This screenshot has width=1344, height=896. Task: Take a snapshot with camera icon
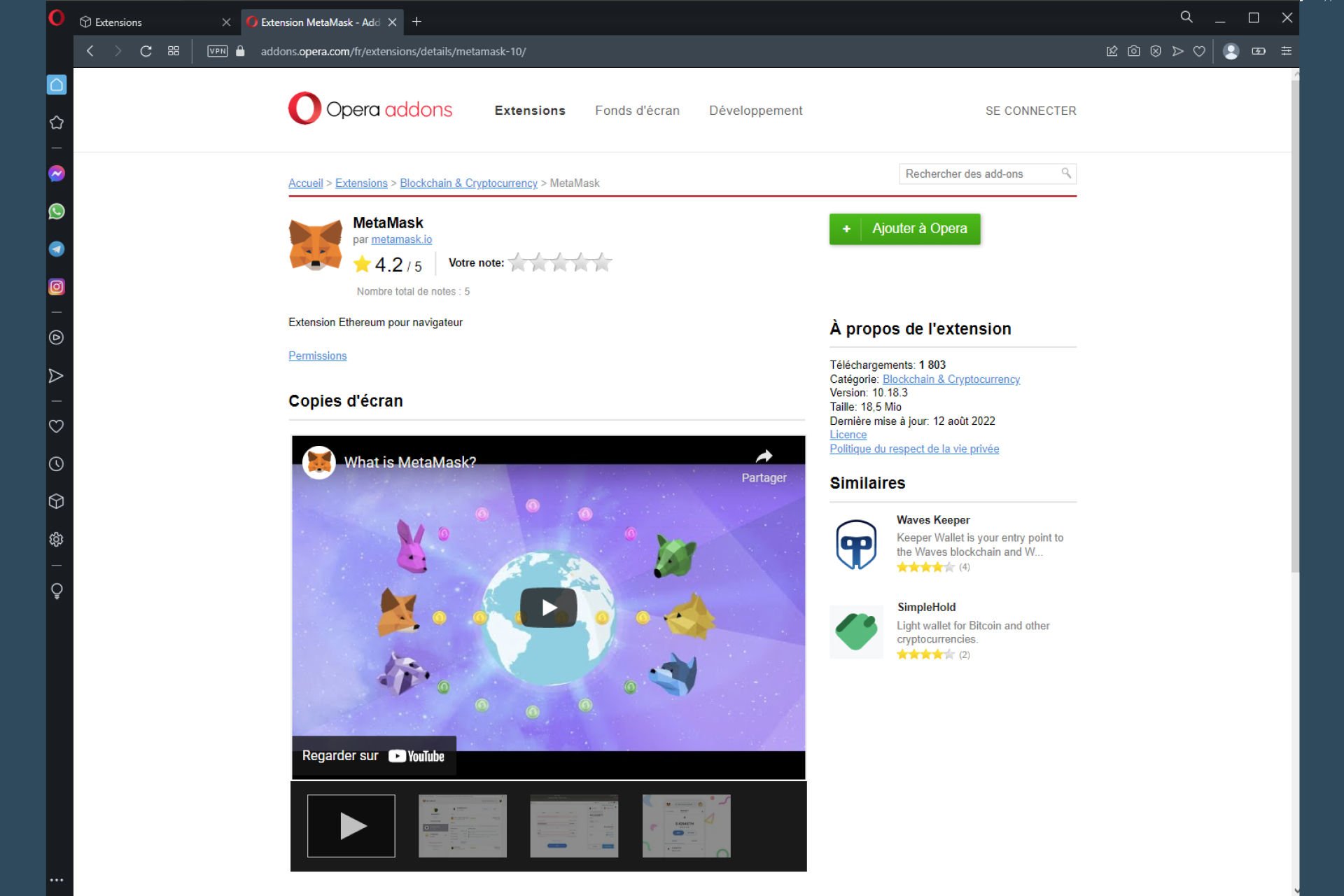click(1134, 51)
